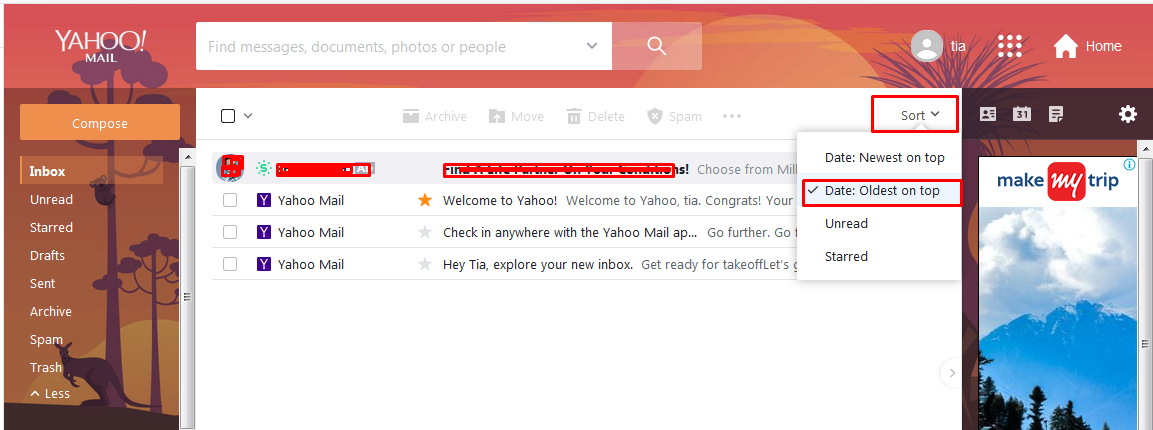Screen dimensions: 1153x430
Task: Open the MakeMyTrip advertisement
Action: tap(1057, 294)
